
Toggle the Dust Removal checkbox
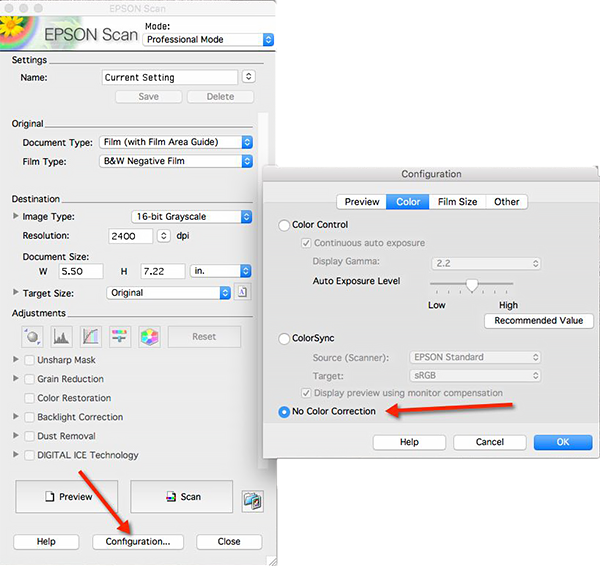pos(30,436)
